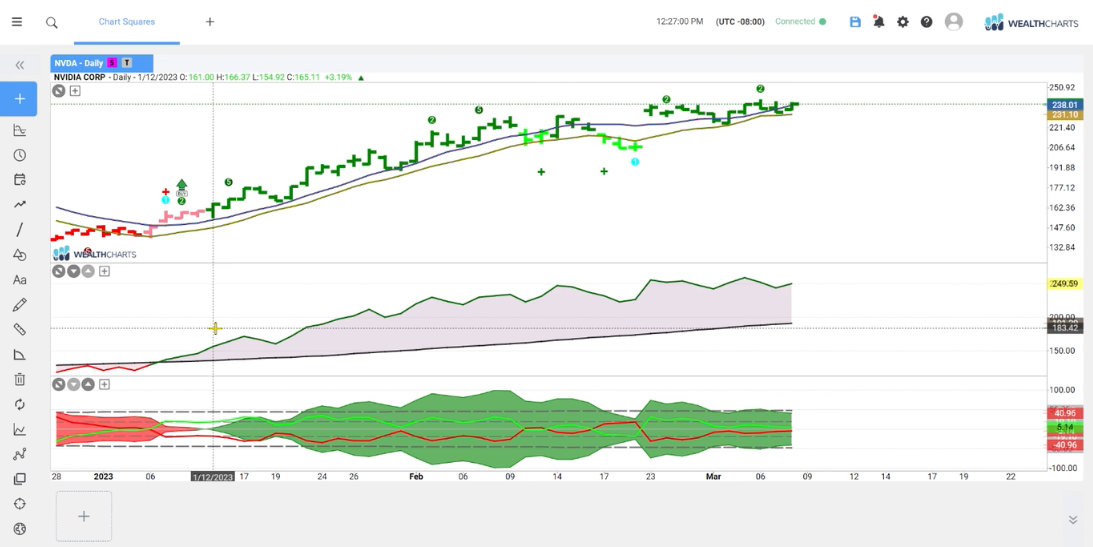Toggle the magenta S badge on the NVDA tab
The height and width of the screenshot is (547, 1093).
click(112, 63)
